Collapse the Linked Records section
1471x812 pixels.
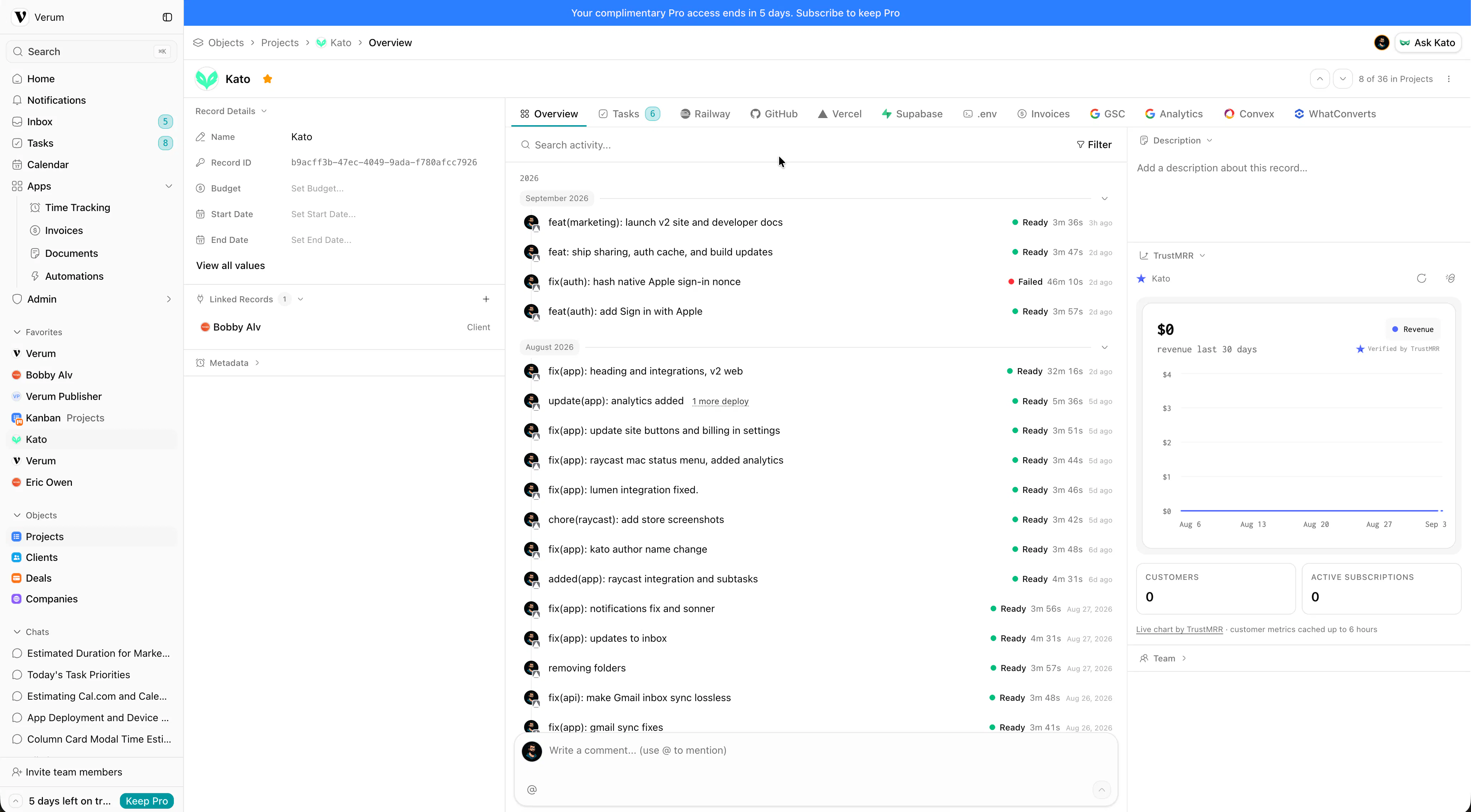pyautogui.click(x=300, y=299)
